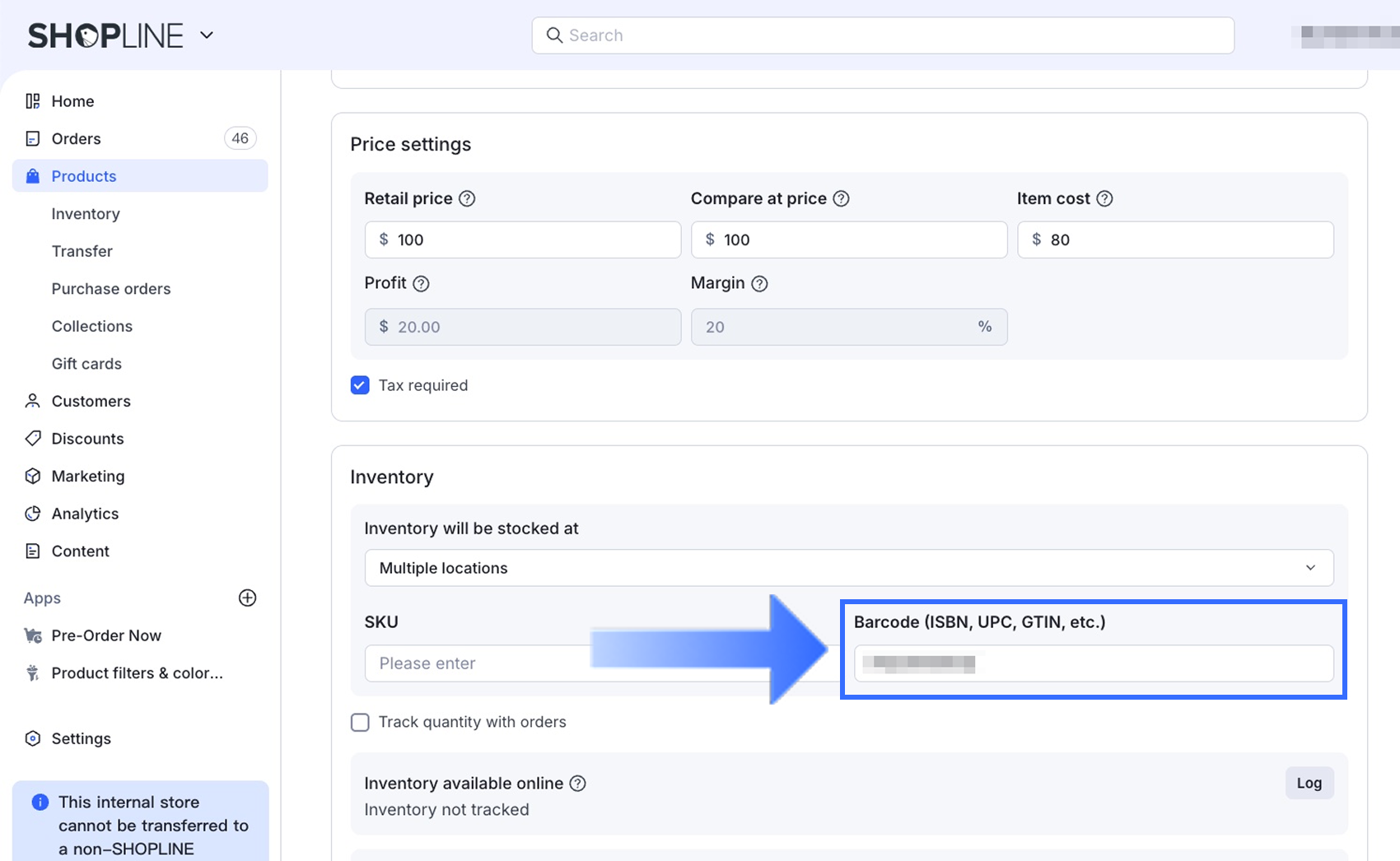
Task: Expand the SHOPLINE store switcher chevron
Action: pos(207,35)
